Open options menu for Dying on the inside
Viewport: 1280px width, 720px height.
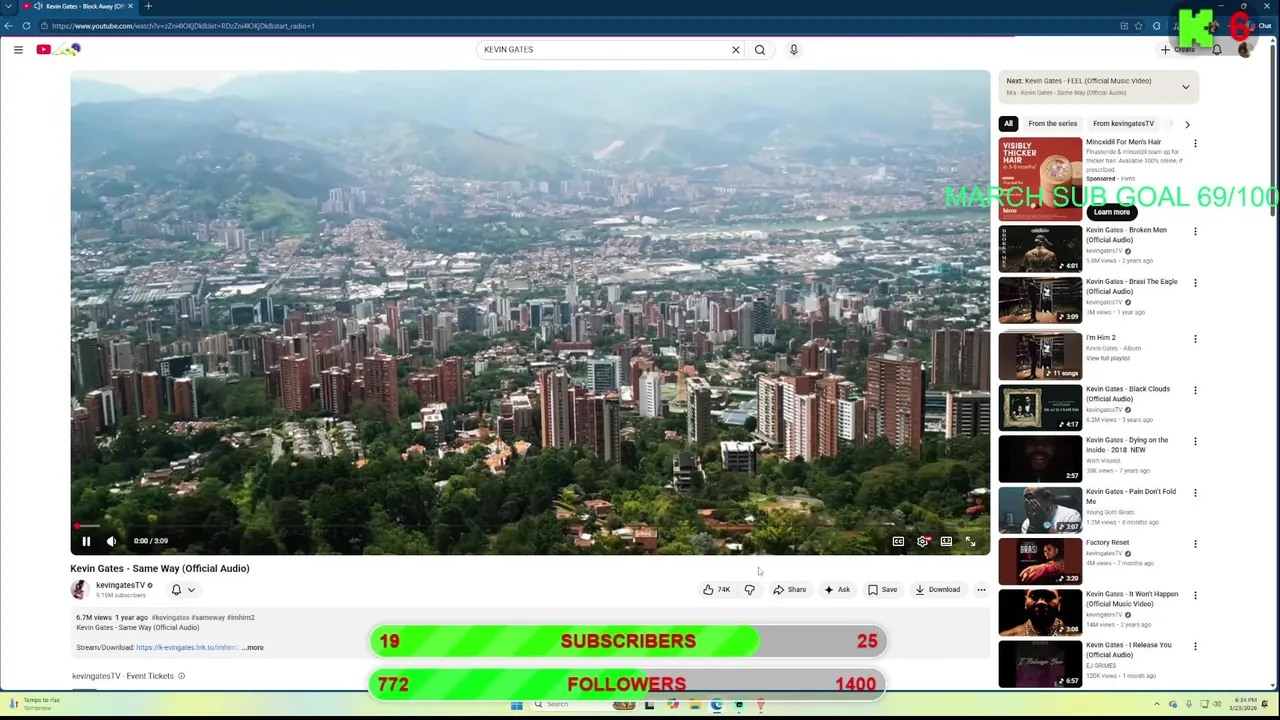pyautogui.click(x=1195, y=442)
